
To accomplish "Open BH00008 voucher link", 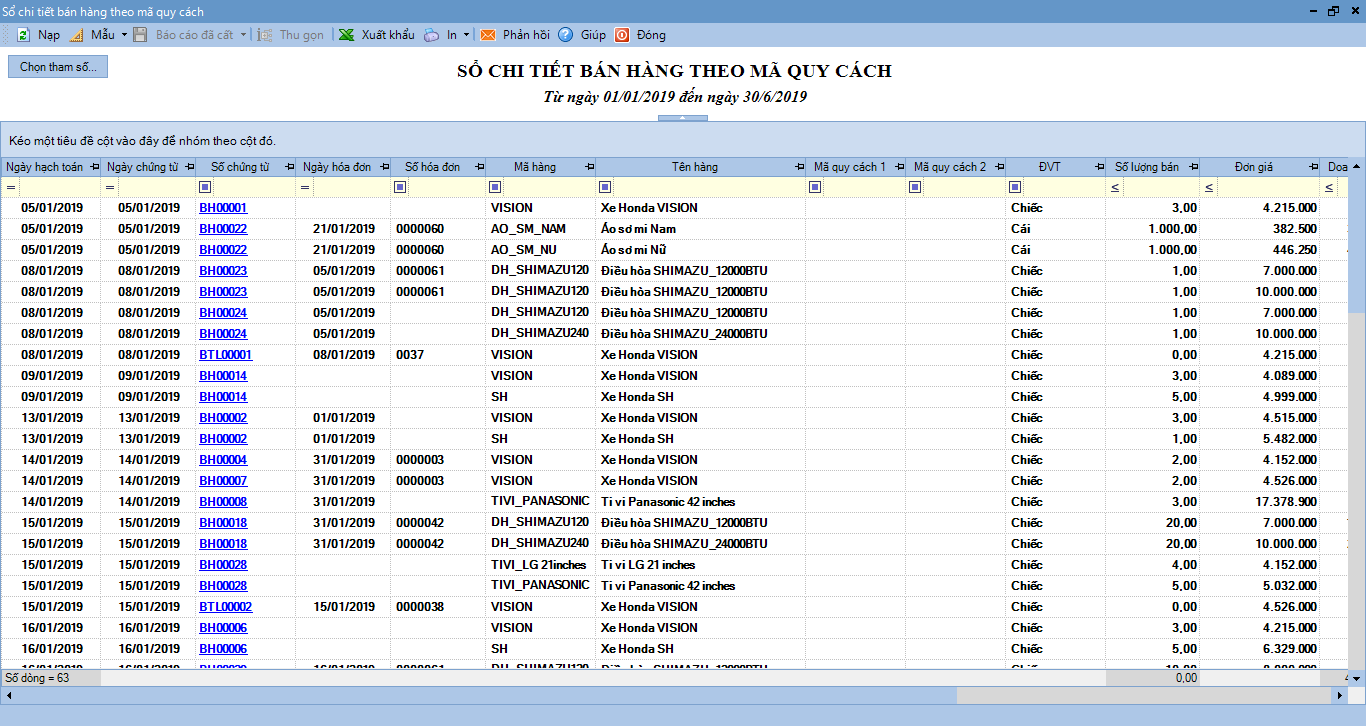I will pyautogui.click(x=223, y=502).
